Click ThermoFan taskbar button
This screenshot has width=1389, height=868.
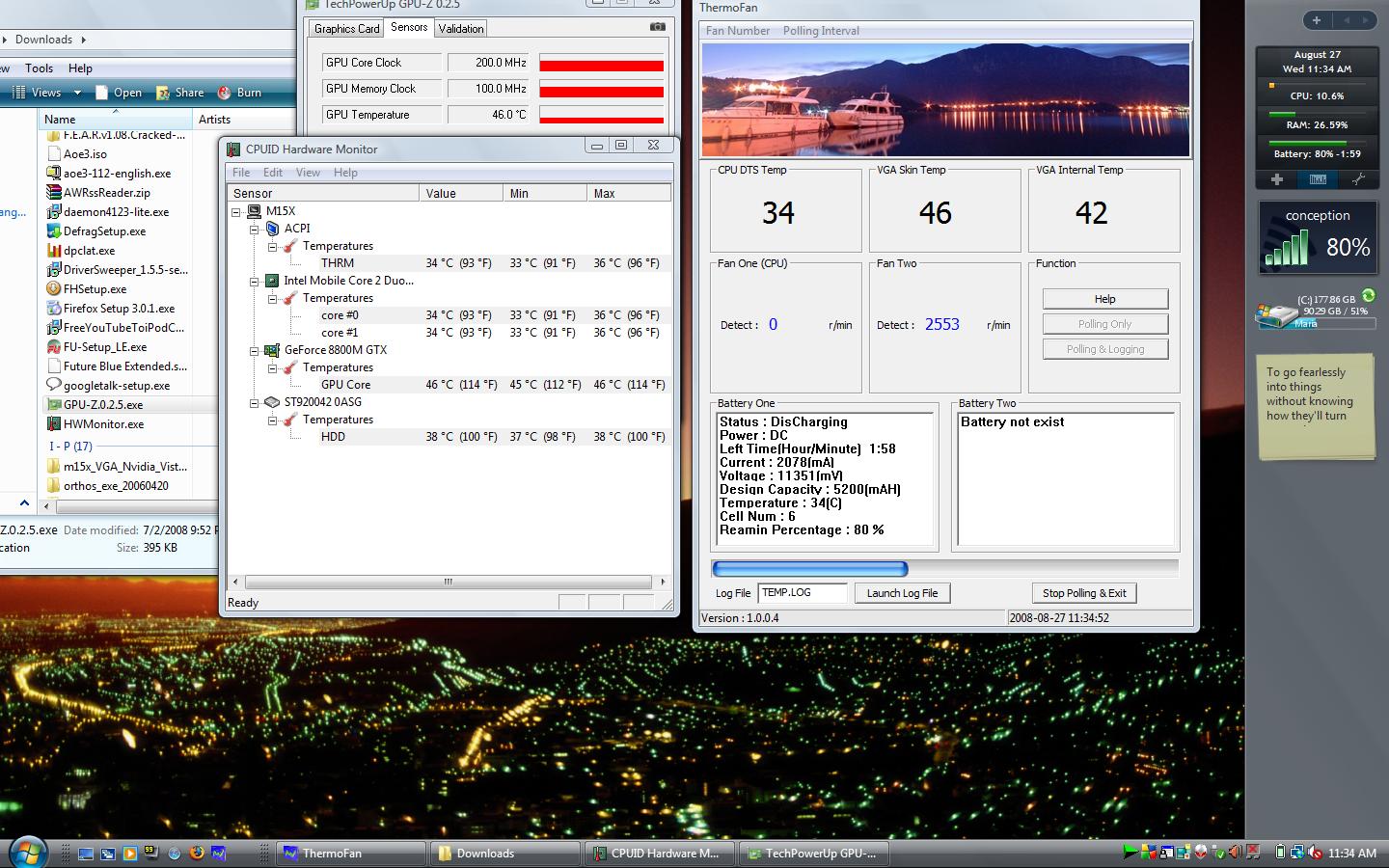(351, 853)
